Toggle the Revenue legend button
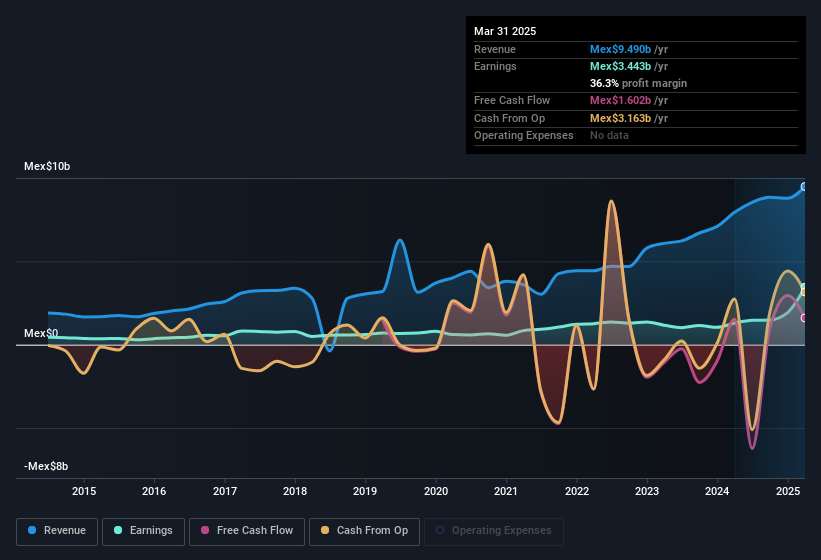 (x=57, y=531)
